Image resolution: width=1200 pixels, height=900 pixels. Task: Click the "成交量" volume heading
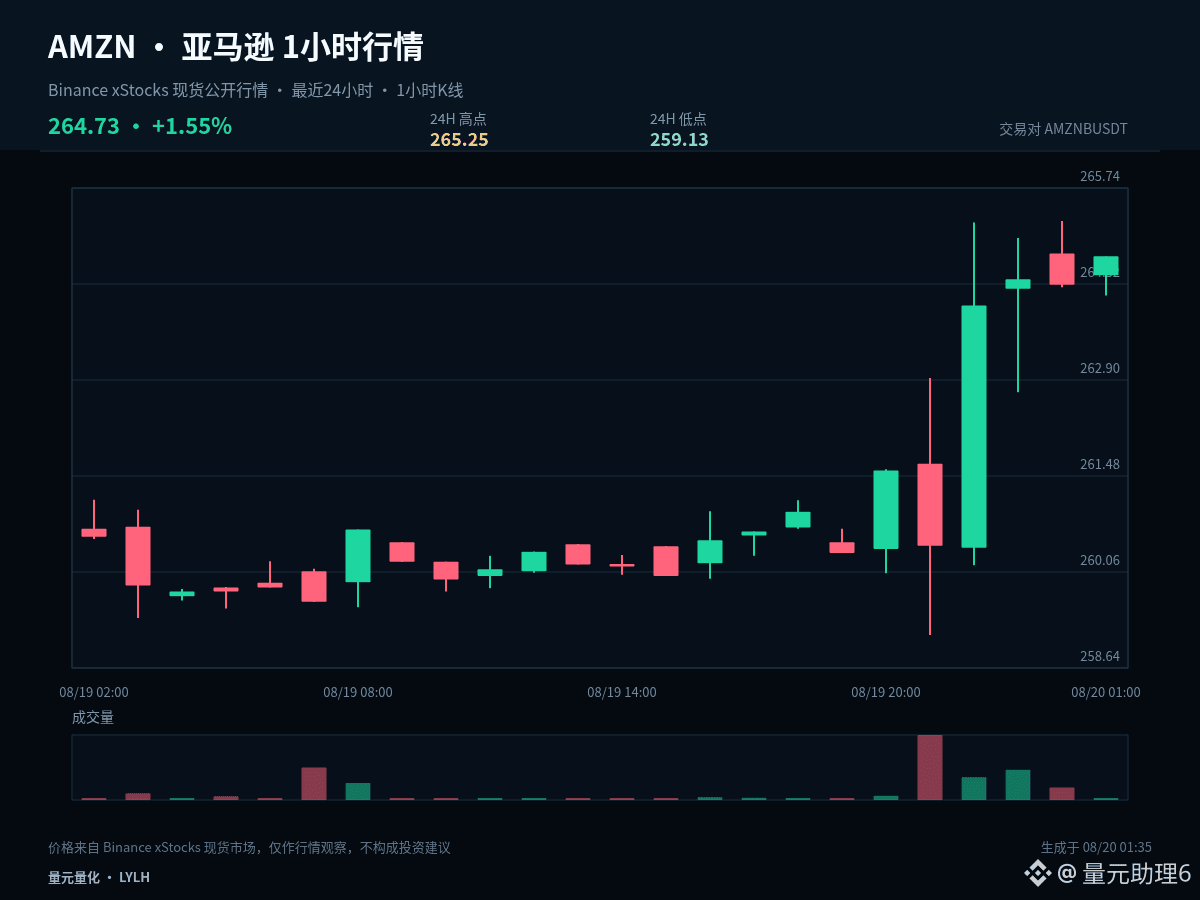click(x=93, y=717)
